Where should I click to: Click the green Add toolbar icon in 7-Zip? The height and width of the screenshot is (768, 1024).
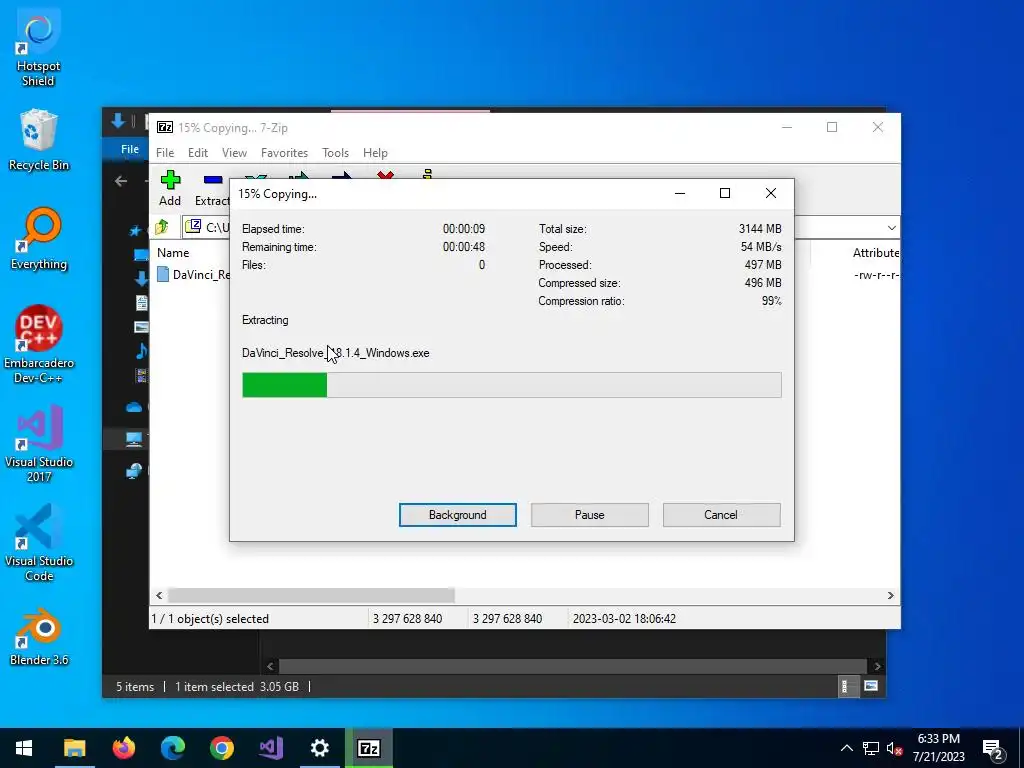pos(170,180)
